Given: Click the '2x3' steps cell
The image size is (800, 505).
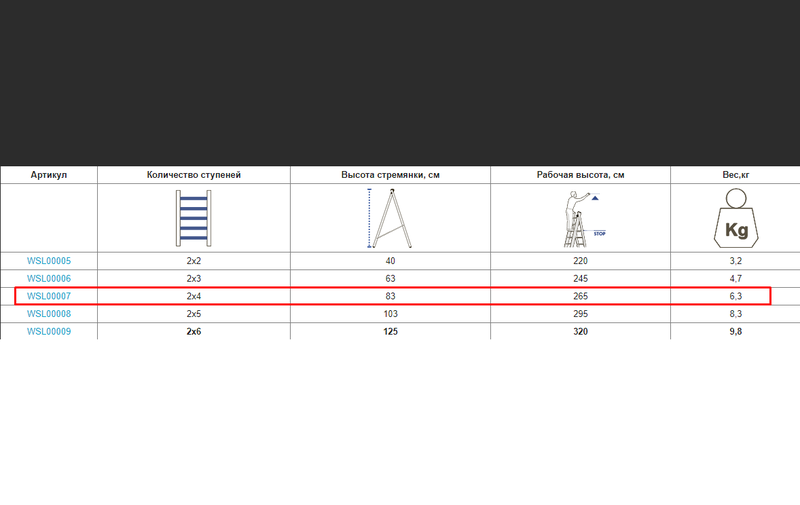Looking at the screenshot, I should point(194,279).
